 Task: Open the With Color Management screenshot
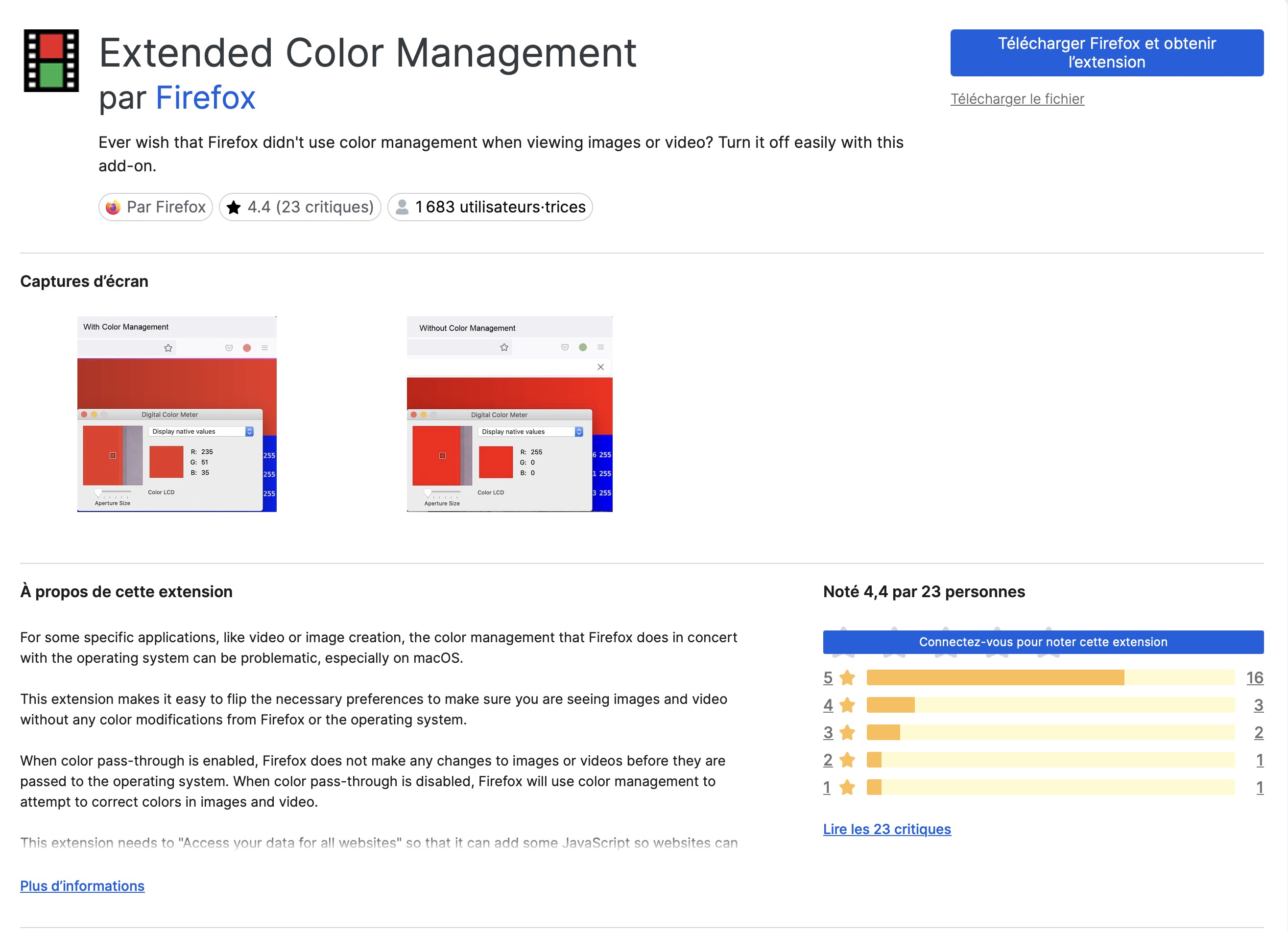pos(177,414)
